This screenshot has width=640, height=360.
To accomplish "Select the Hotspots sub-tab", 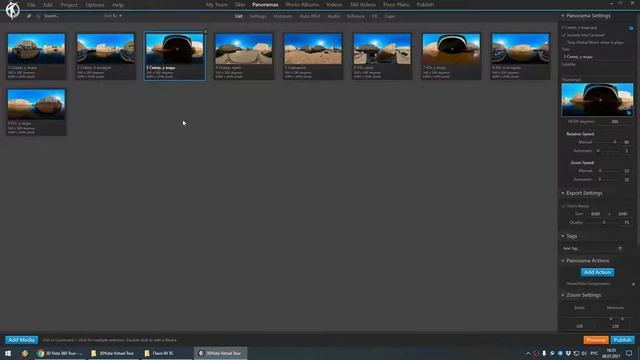I will 283,16.
